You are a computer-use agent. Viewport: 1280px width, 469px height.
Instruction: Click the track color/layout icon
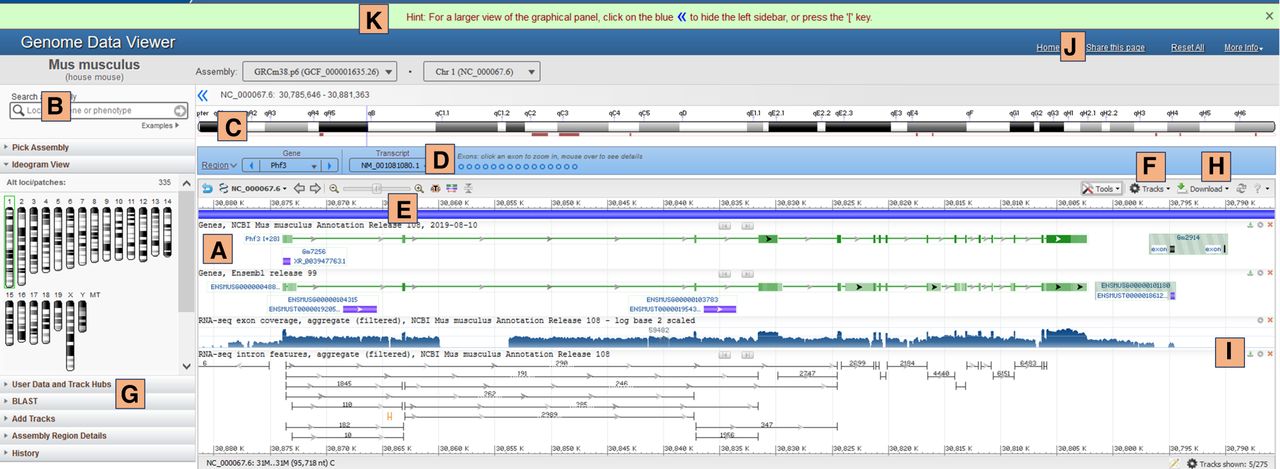click(452, 188)
